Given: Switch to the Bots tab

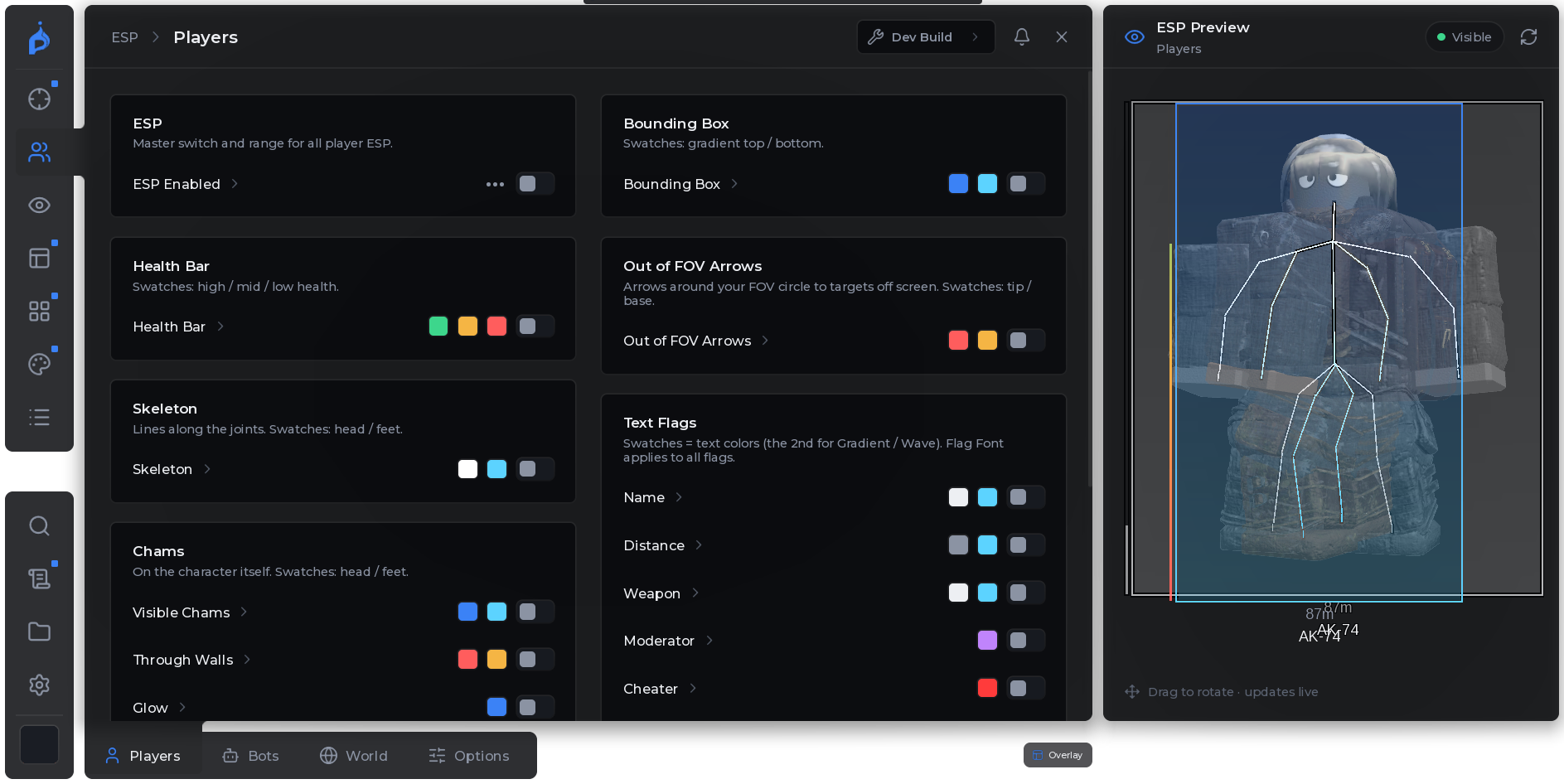Looking at the screenshot, I should (x=251, y=756).
